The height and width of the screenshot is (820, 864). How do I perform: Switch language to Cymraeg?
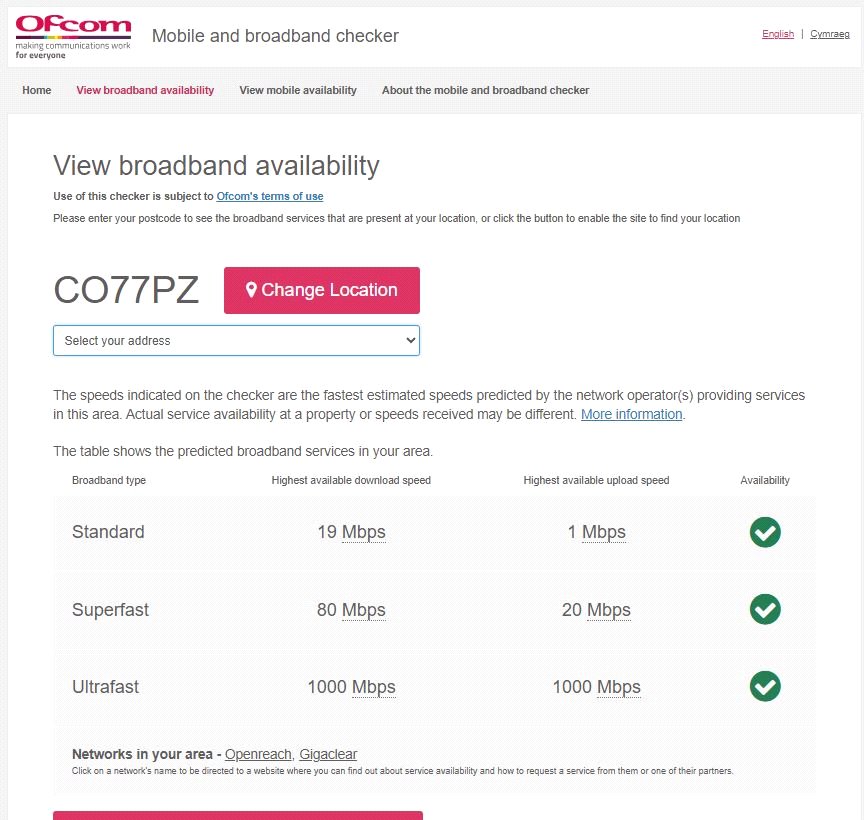pyautogui.click(x=829, y=34)
